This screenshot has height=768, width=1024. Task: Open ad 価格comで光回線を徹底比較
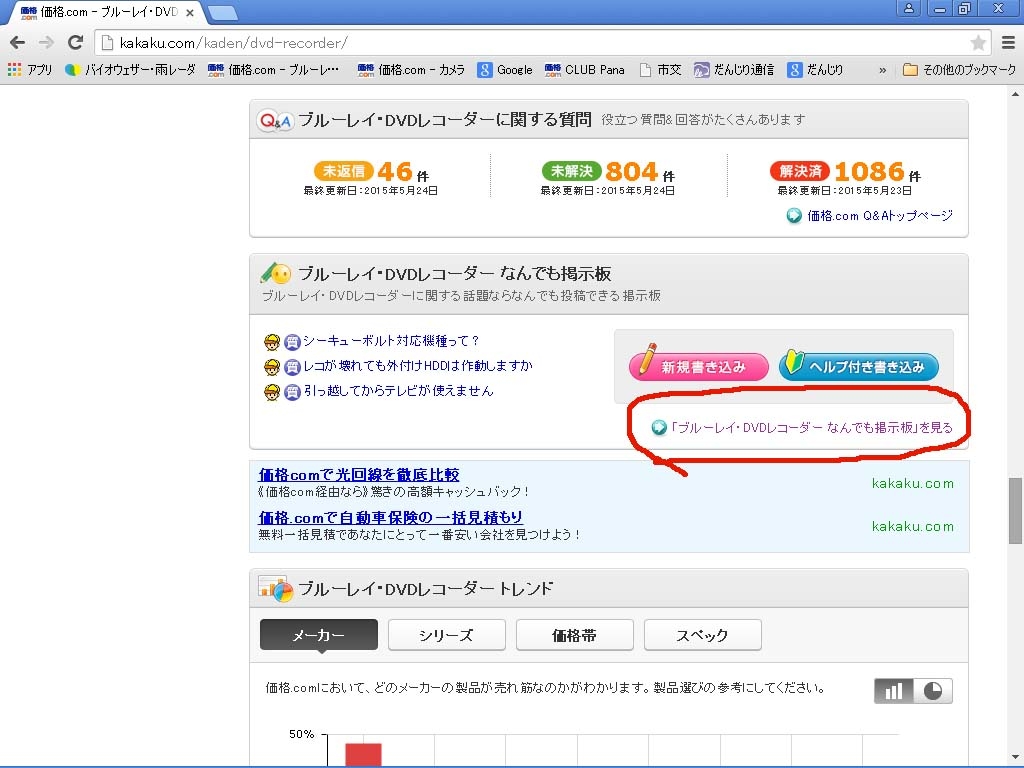point(359,475)
